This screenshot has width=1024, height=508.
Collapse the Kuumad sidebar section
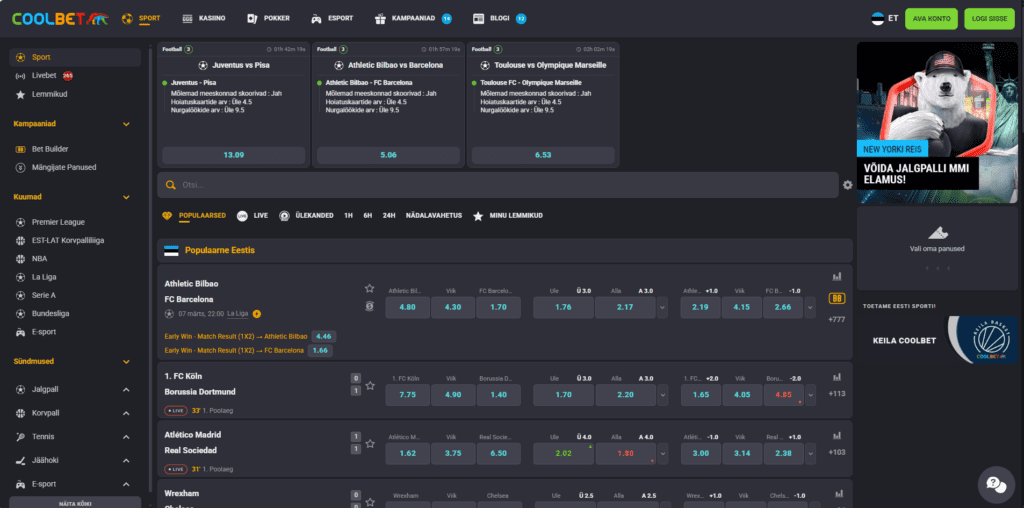pos(126,197)
